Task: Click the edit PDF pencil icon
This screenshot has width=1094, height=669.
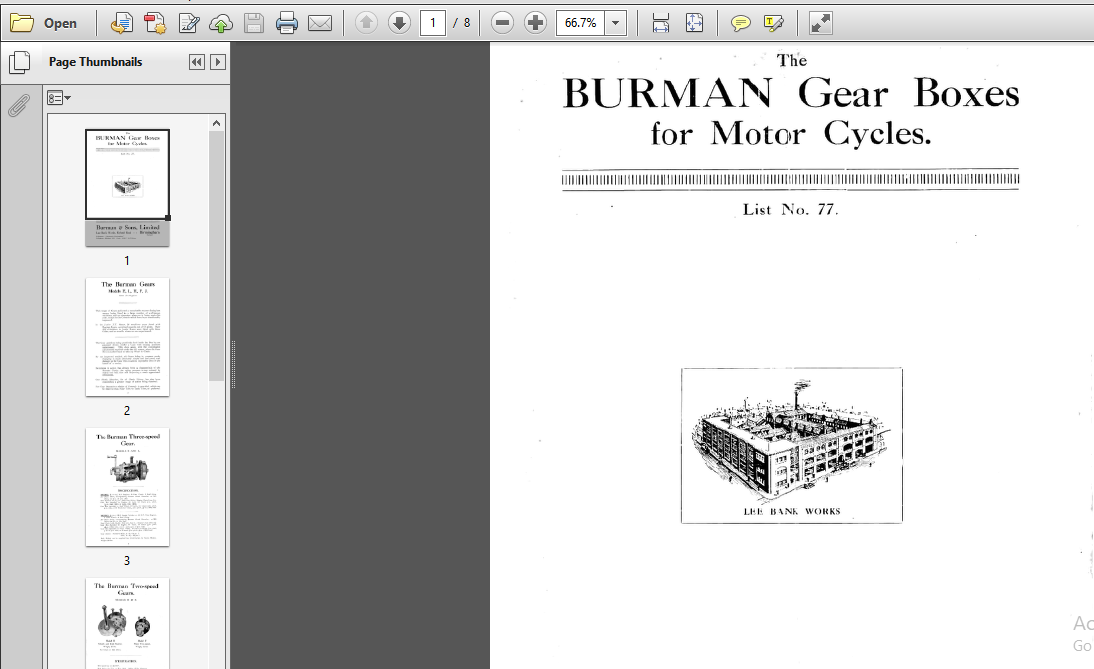Action: click(188, 23)
